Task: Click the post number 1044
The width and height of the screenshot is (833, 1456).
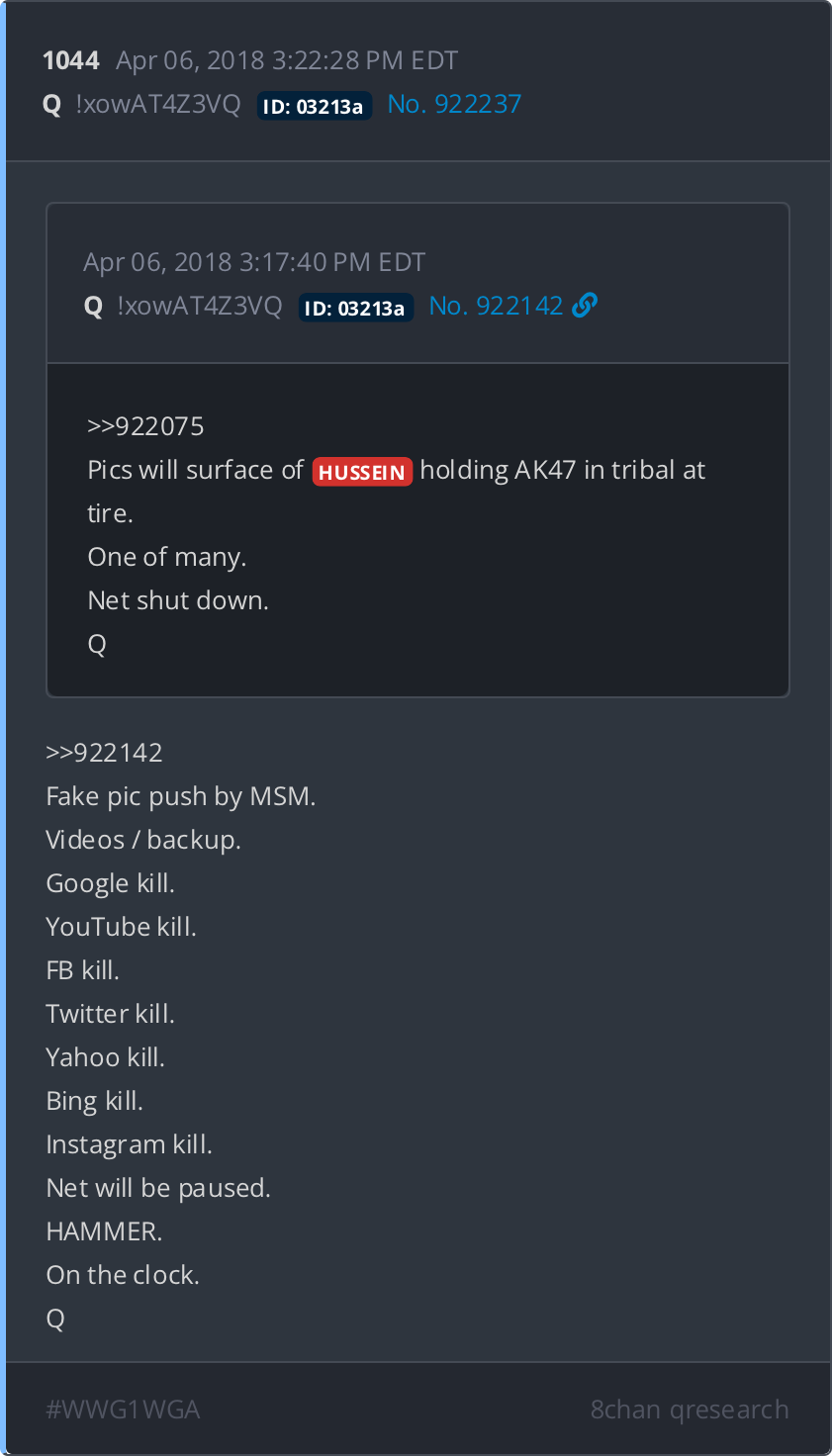Action: click(x=71, y=60)
